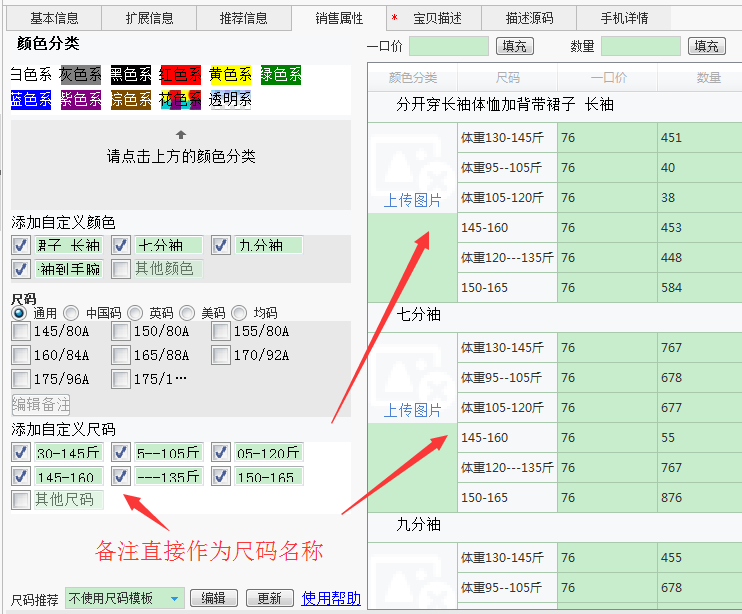Open the 使用帮助 link
742x614 pixels.
(331, 598)
